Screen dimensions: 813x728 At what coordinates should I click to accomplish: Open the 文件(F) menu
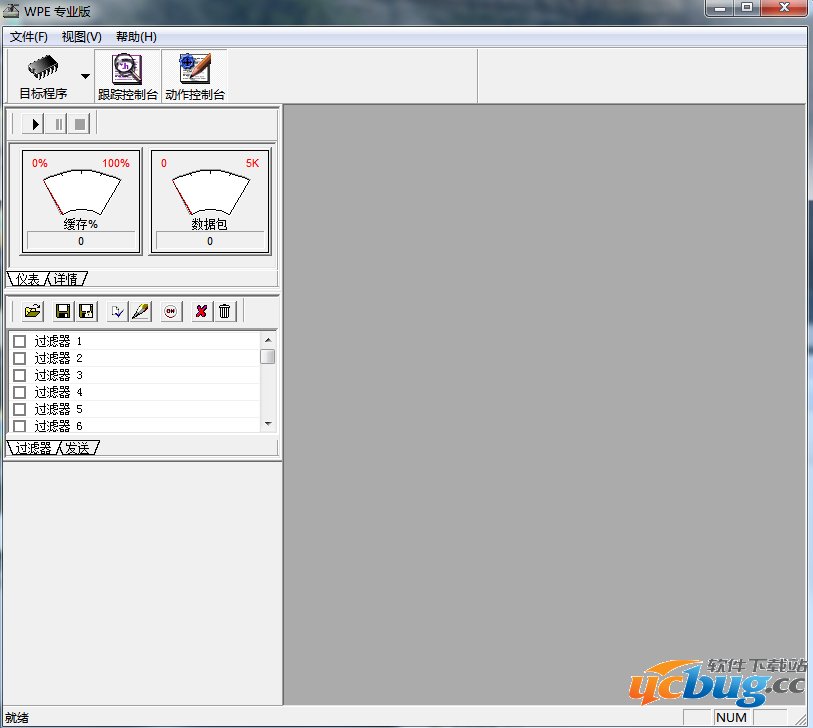29,37
